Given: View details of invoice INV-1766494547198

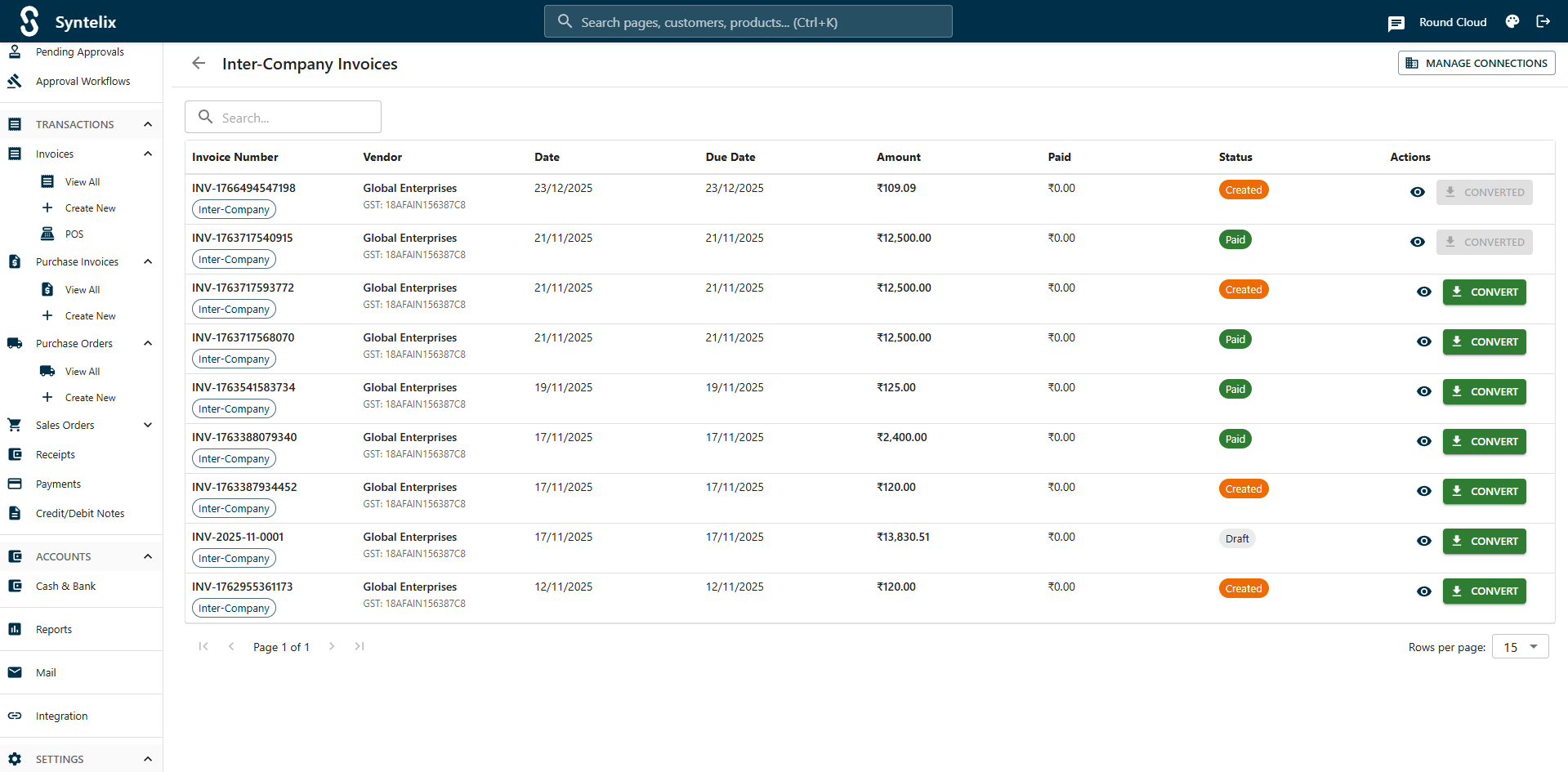Looking at the screenshot, I should tap(1417, 192).
